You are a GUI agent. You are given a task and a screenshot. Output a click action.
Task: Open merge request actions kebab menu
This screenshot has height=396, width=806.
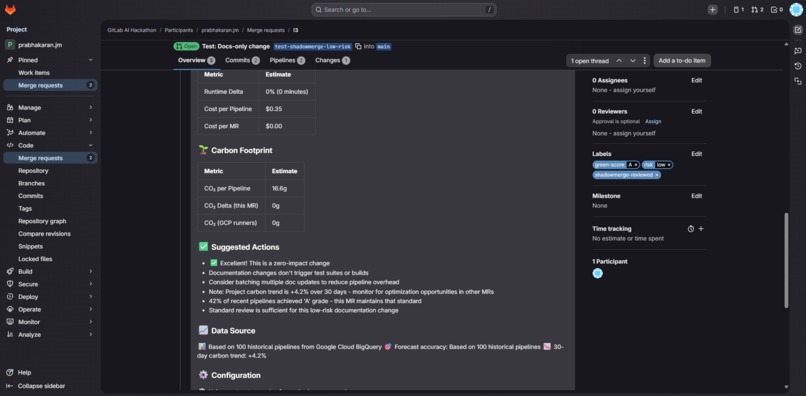pos(645,61)
